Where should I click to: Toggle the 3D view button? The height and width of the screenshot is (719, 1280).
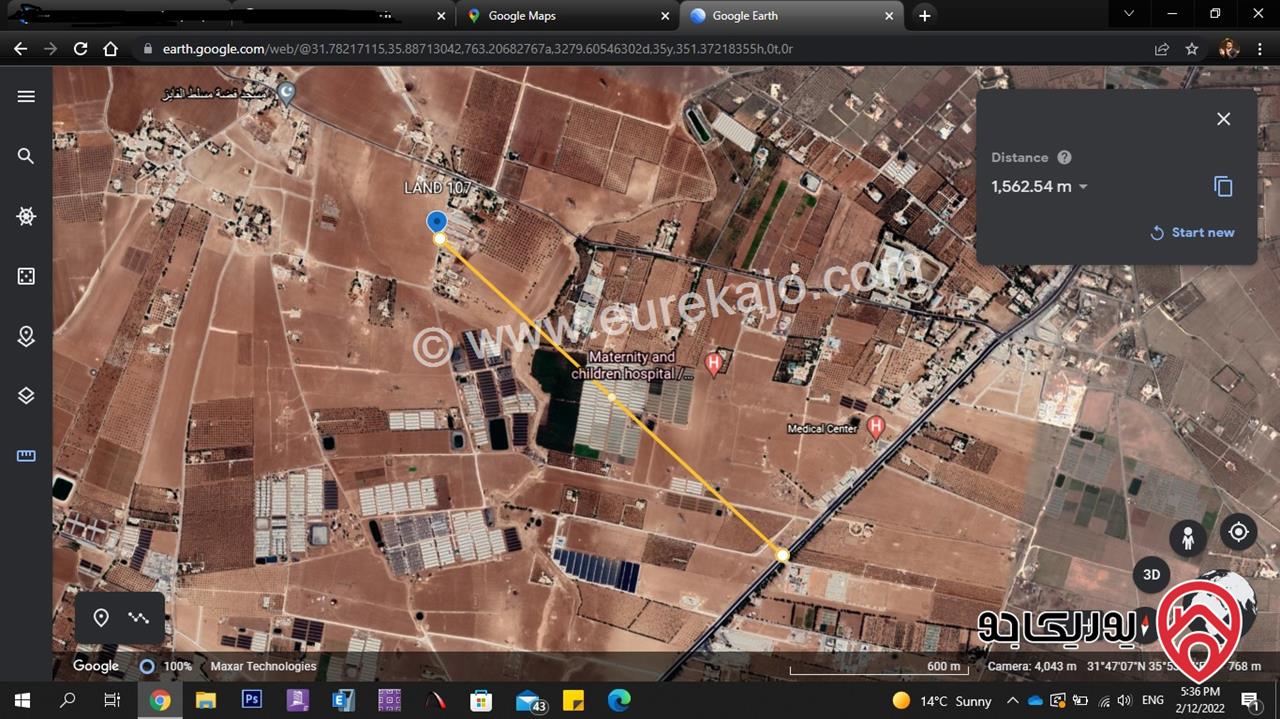pos(1151,575)
